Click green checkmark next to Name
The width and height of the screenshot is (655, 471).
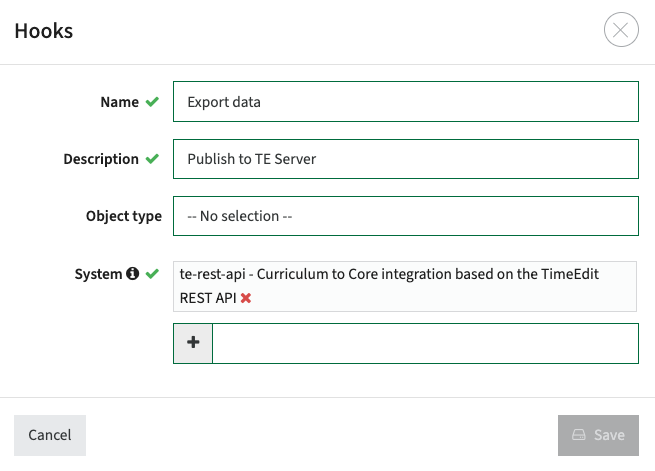pyautogui.click(x=152, y=101)
